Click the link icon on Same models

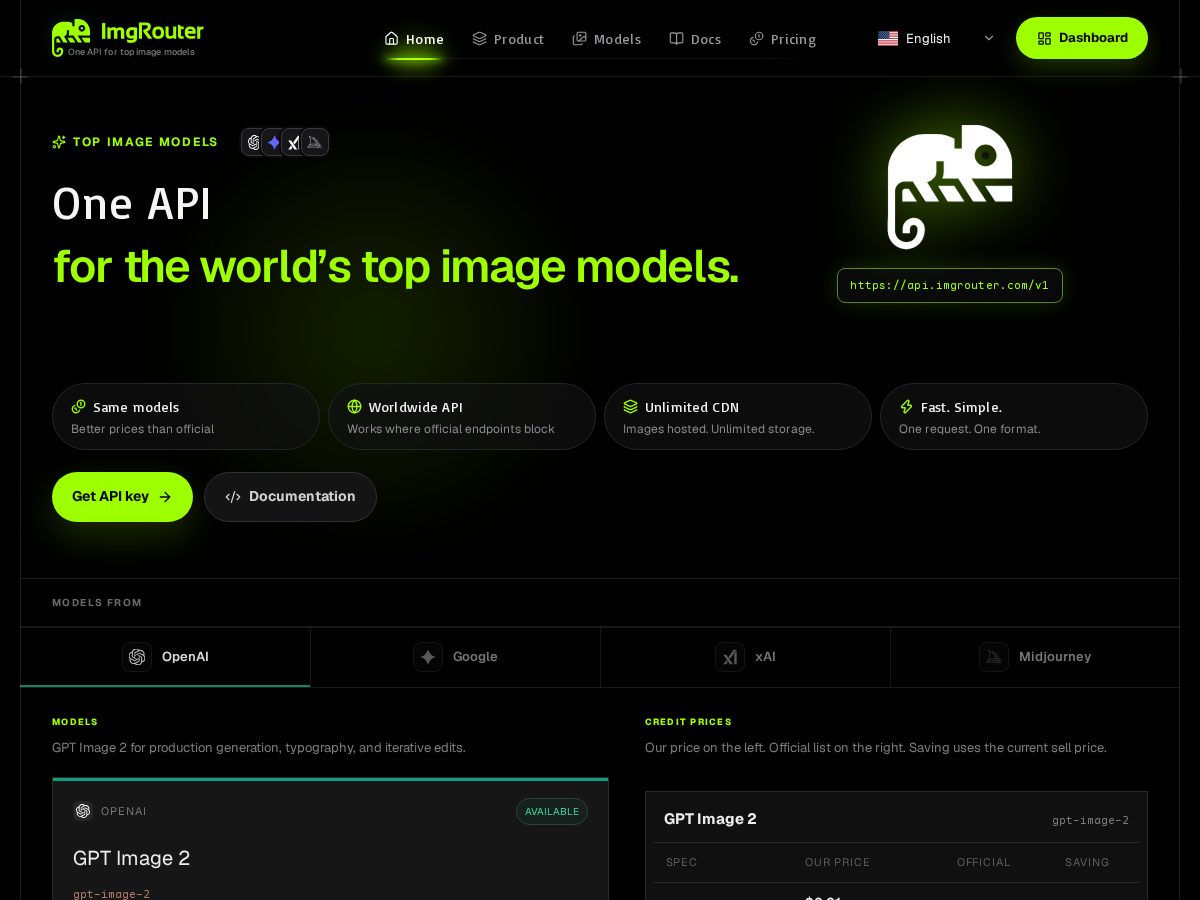pos(78,407)
